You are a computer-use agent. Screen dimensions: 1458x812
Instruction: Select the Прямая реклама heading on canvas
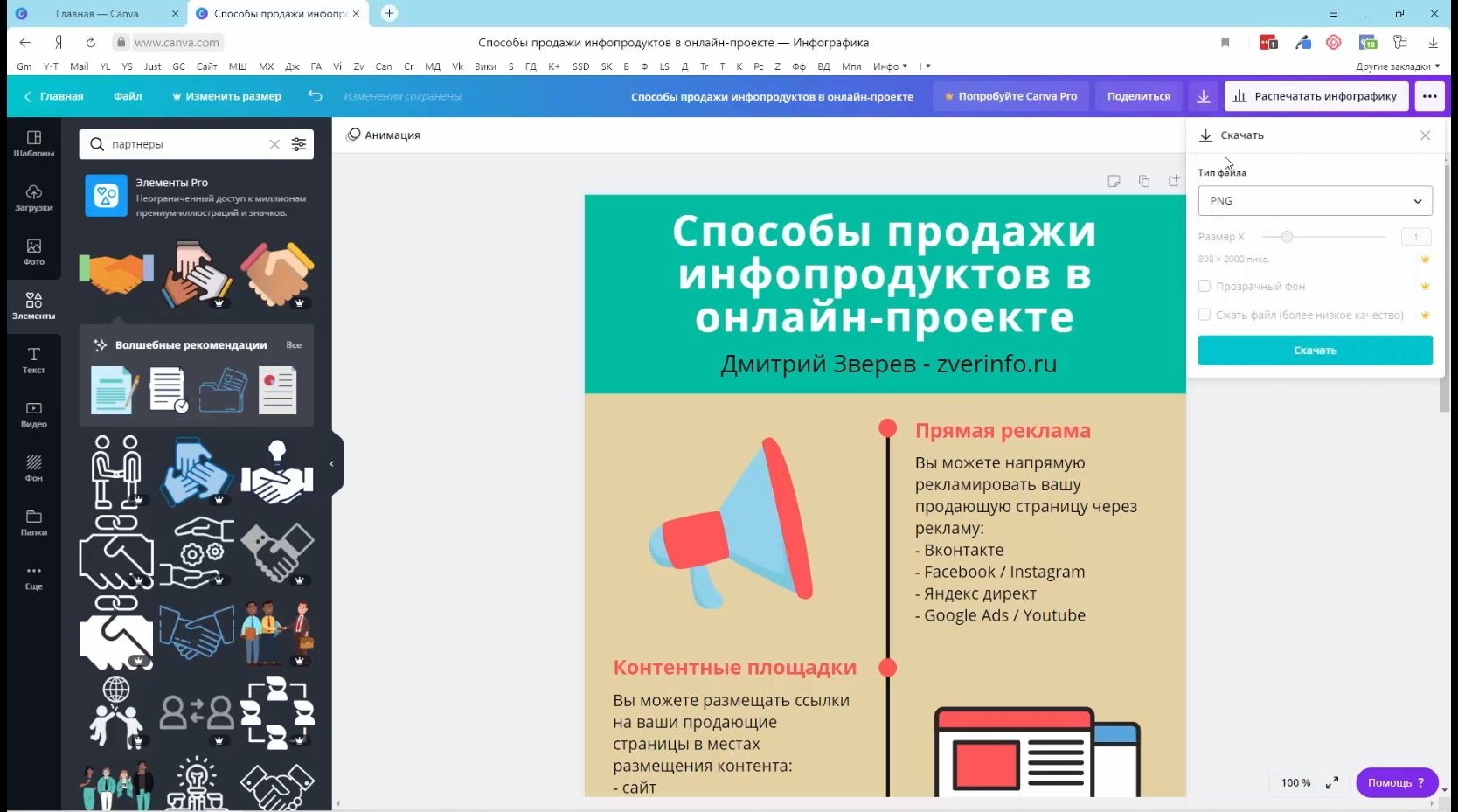1003,431
